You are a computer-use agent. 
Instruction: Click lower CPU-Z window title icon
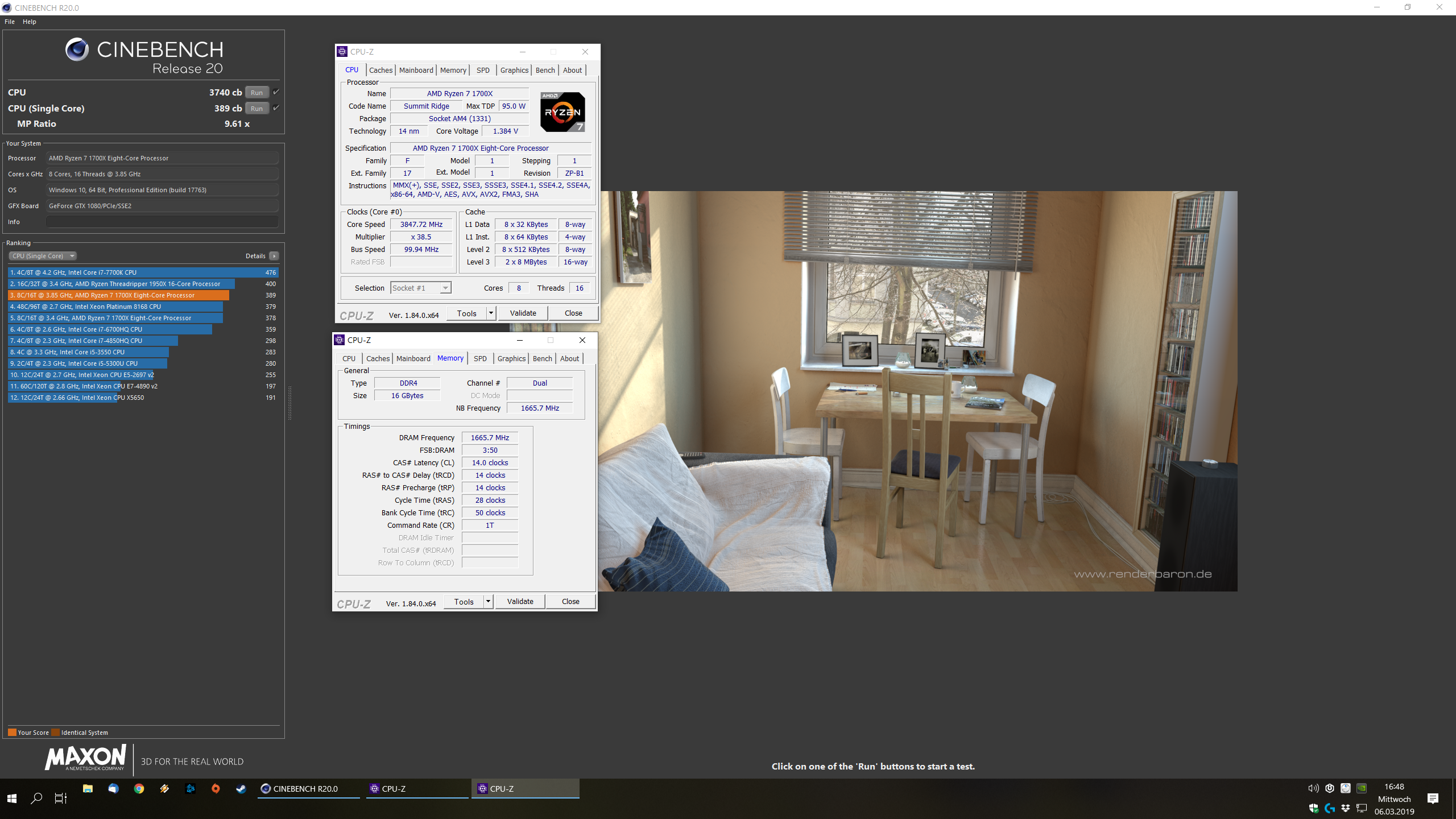pos(340,340)
